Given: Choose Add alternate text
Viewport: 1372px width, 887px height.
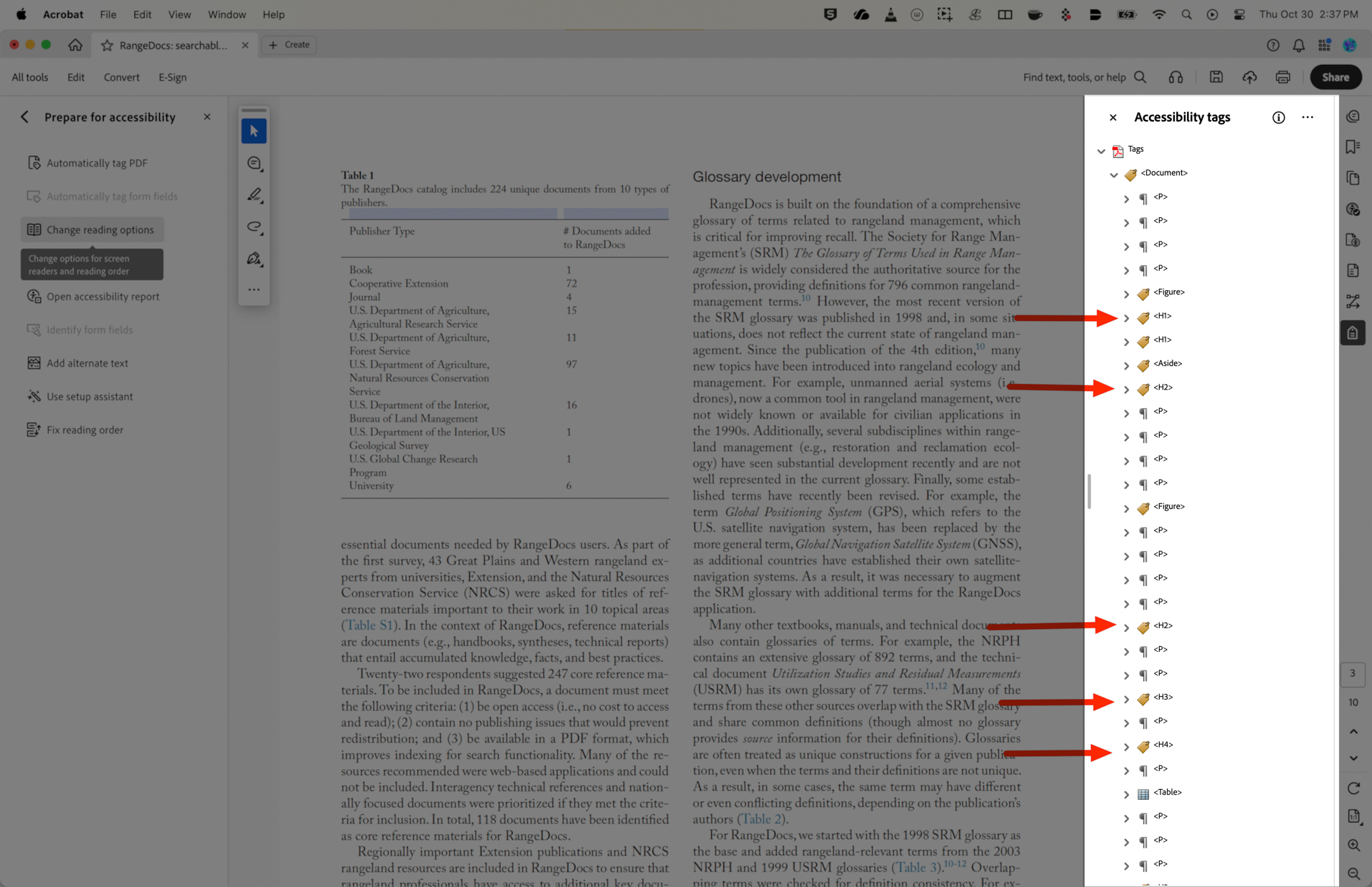Looking at the screenshot, I should click(87, 362).
